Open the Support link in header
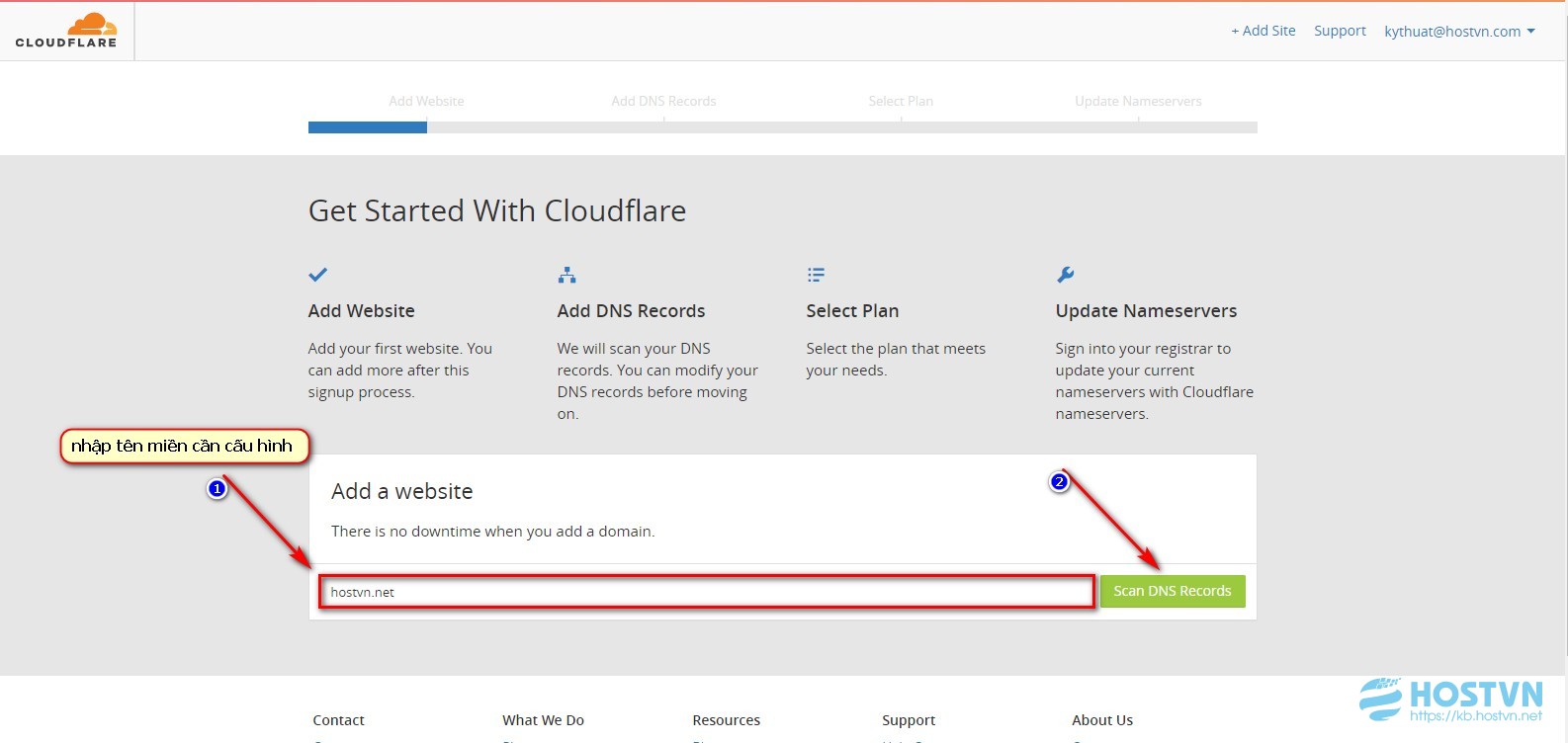Screen dimensions: 1568x743 pyautogui.click(x=1340, y=31)
